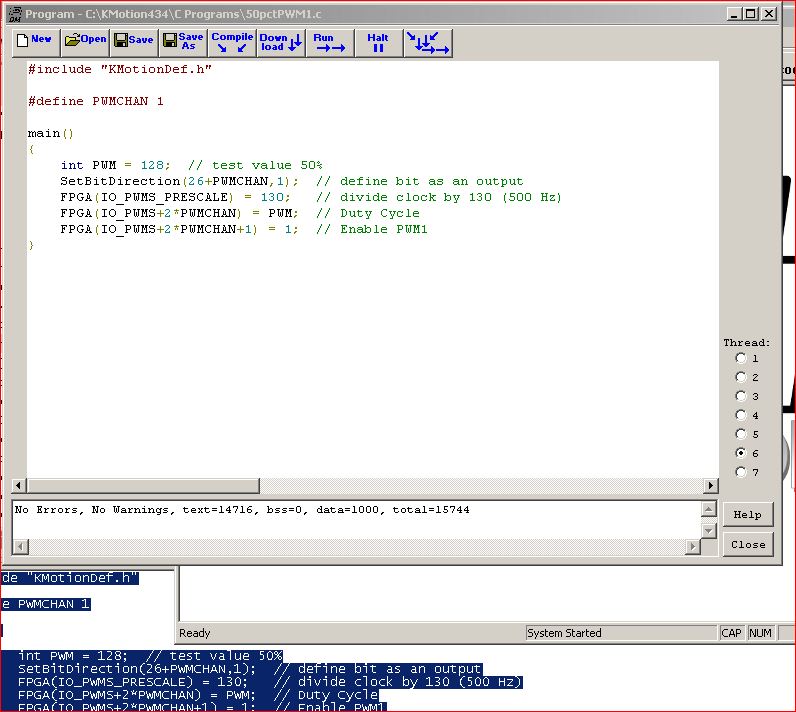
Task: Click the compile-download-run combo button
Action: pyautogui.click(x=428, y=42)
